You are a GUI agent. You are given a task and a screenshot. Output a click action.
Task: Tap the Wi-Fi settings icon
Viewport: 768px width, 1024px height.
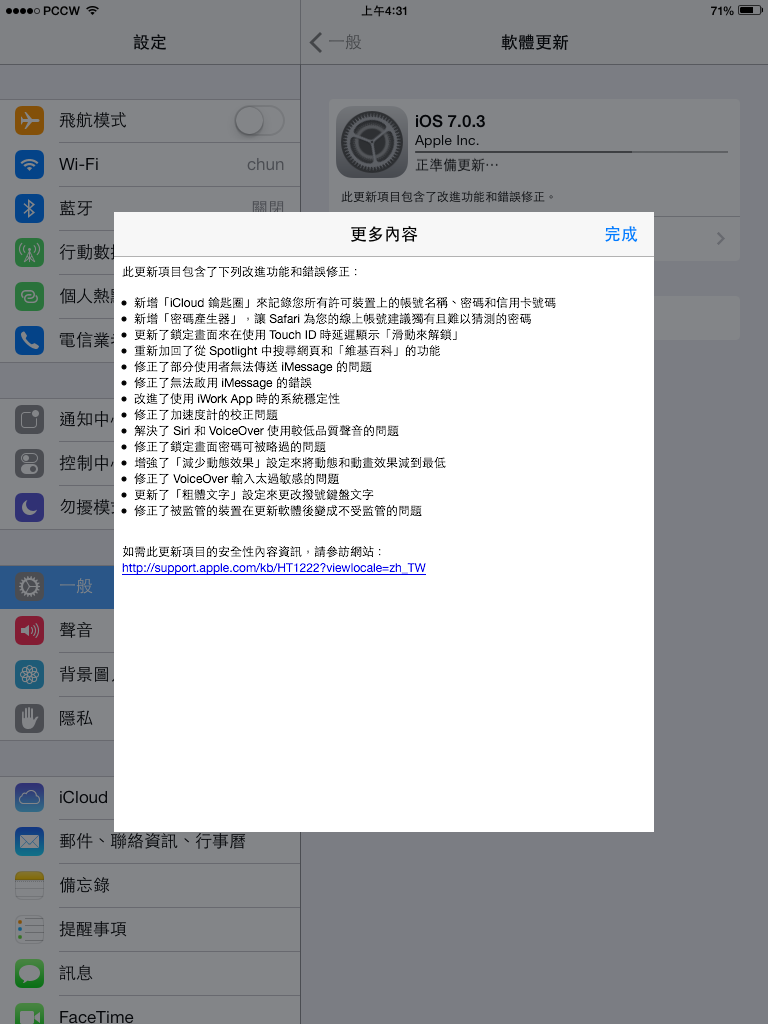click(29, 165)
